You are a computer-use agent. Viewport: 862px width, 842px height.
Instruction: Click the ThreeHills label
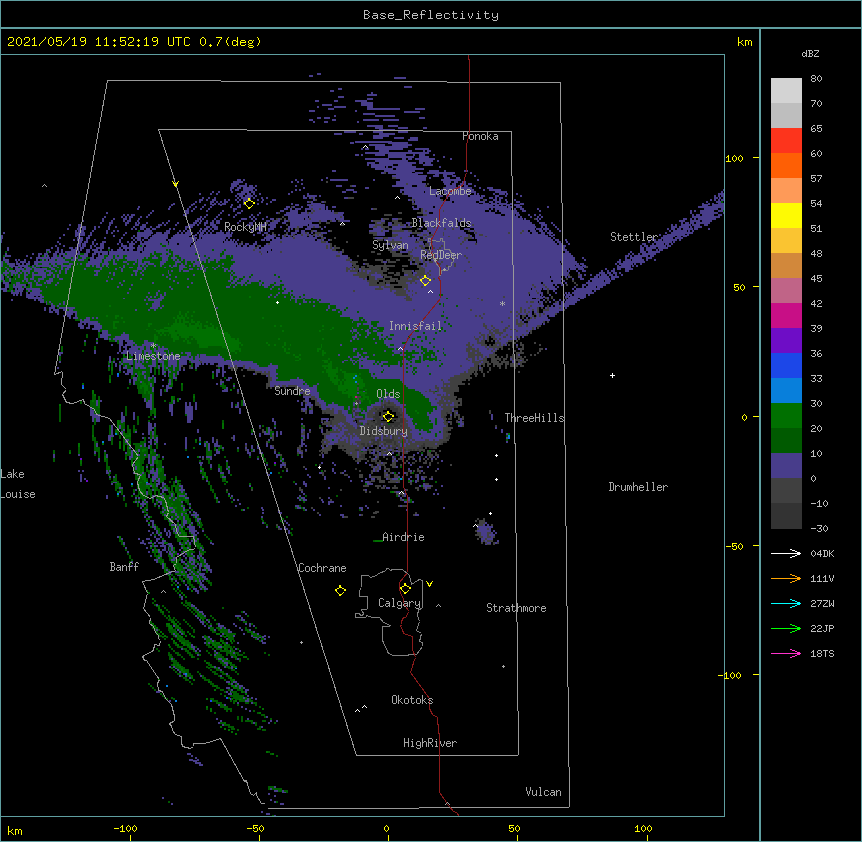(x=534, y=418)
